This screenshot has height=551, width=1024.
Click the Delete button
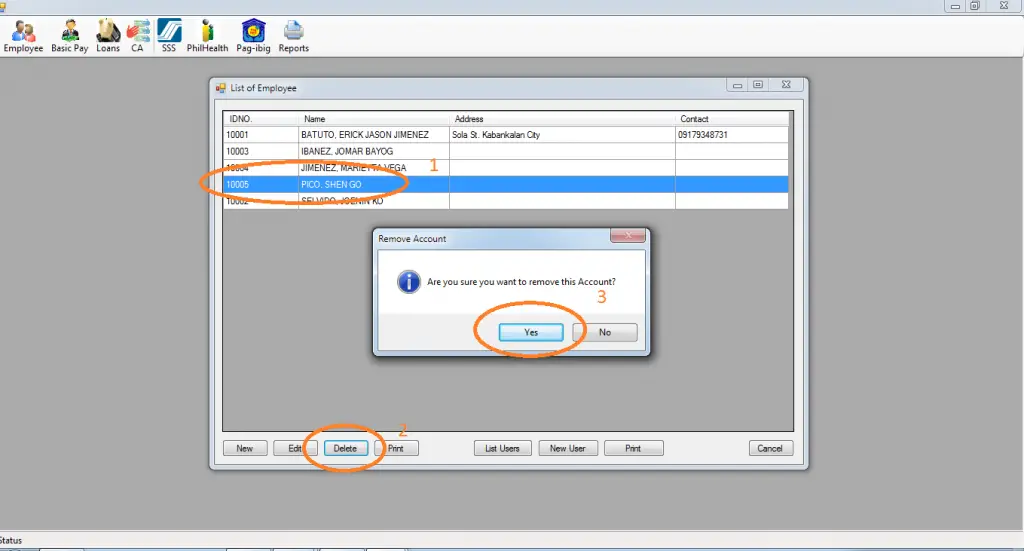(x=345, y=448)
